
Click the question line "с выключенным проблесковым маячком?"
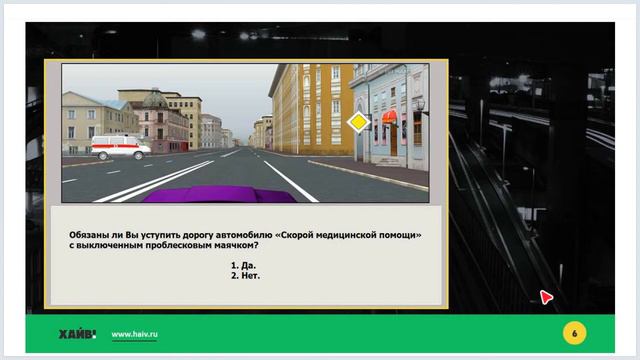164,245
